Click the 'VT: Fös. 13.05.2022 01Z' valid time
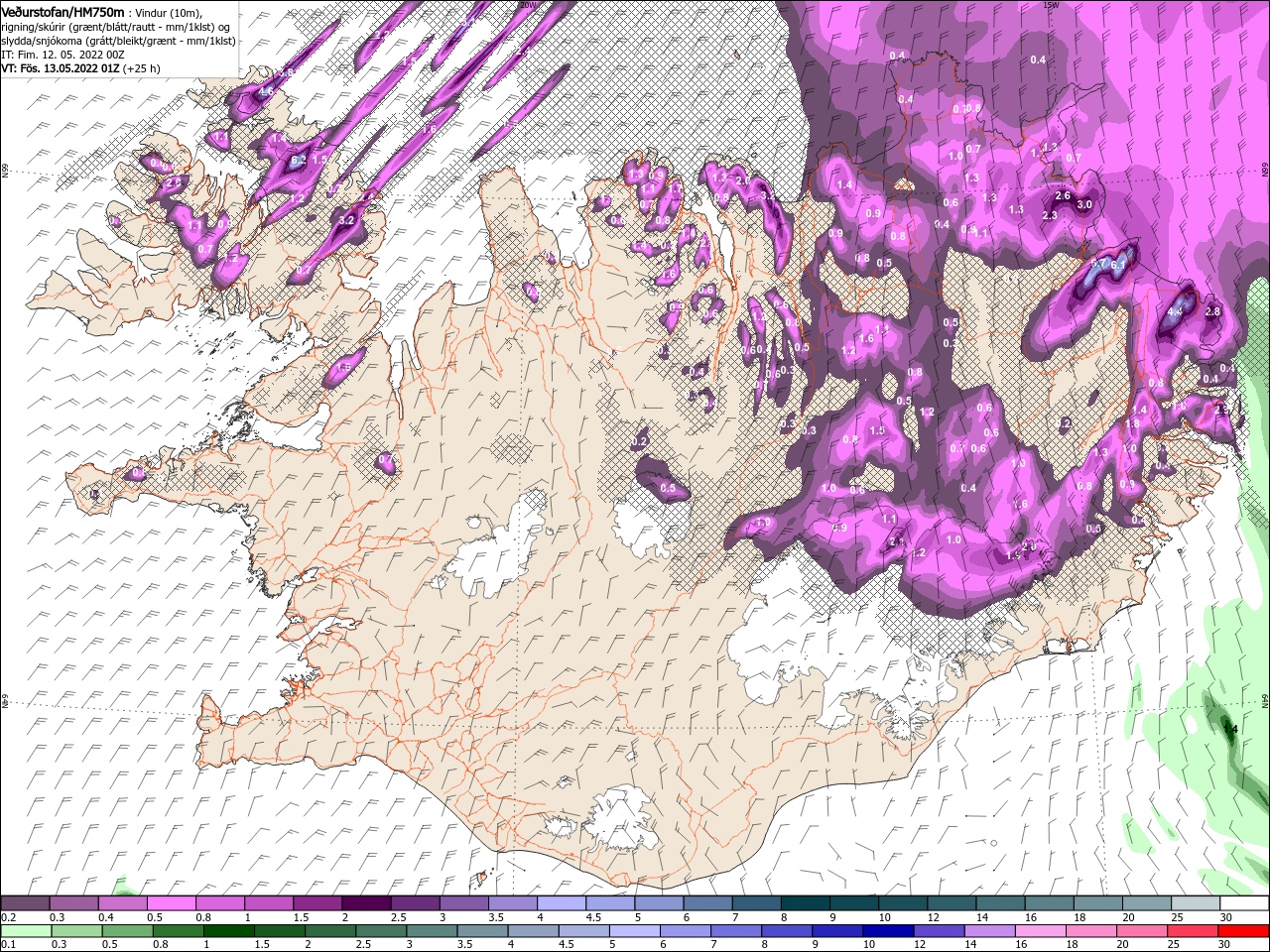 [61, 68]
